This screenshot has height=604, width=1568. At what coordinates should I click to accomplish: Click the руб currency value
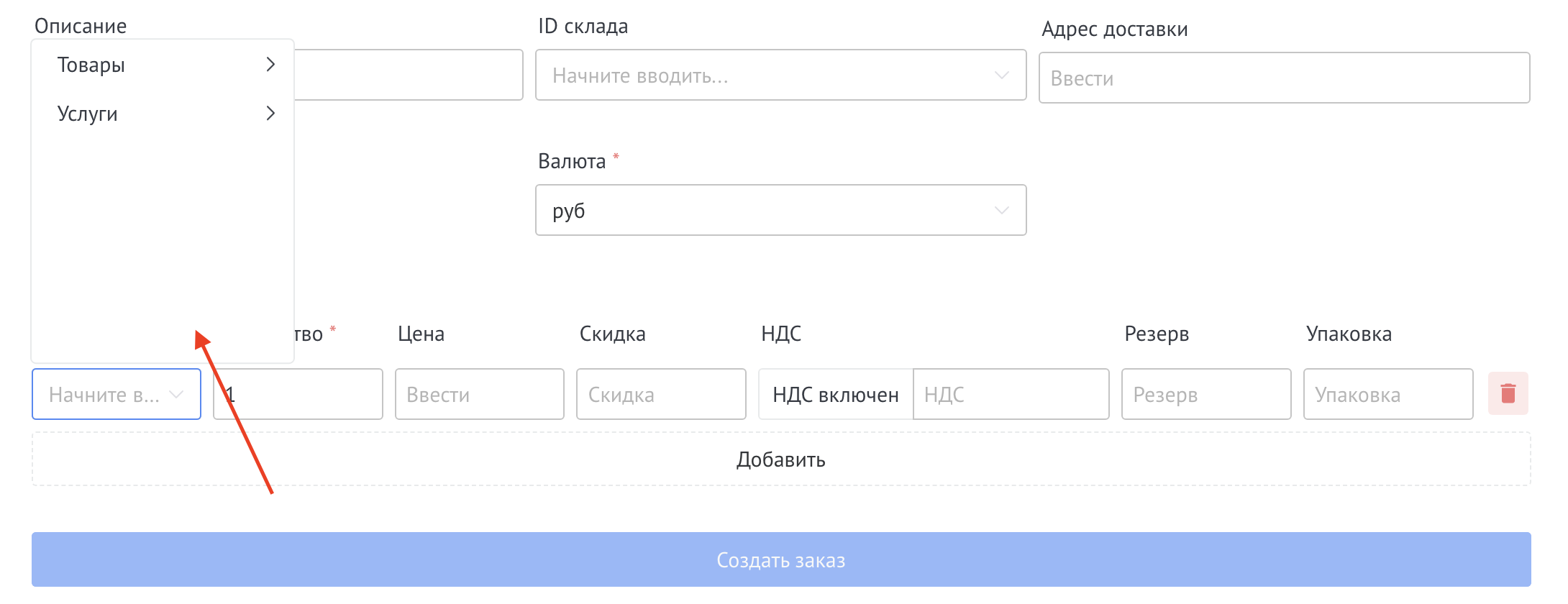pyautogui.click(x=568, y=210)
